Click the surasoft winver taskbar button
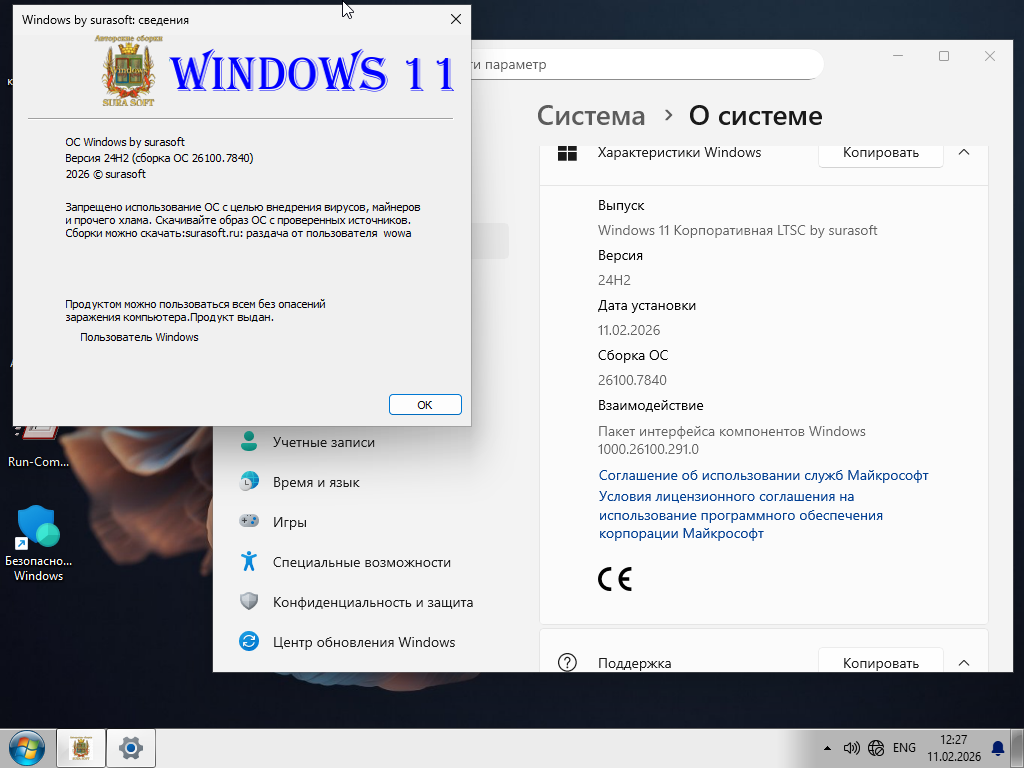This screenshot has width=1024, height=768. tap(81, 748)
